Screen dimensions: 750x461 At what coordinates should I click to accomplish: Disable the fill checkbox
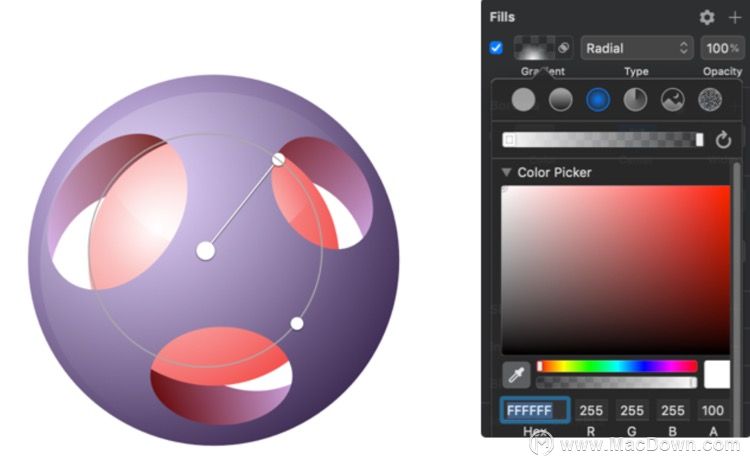click(x=496, y=48)
